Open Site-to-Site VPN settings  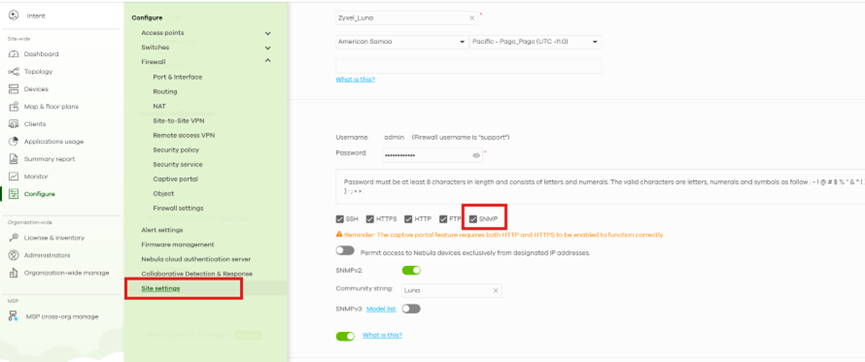point(179,120)
